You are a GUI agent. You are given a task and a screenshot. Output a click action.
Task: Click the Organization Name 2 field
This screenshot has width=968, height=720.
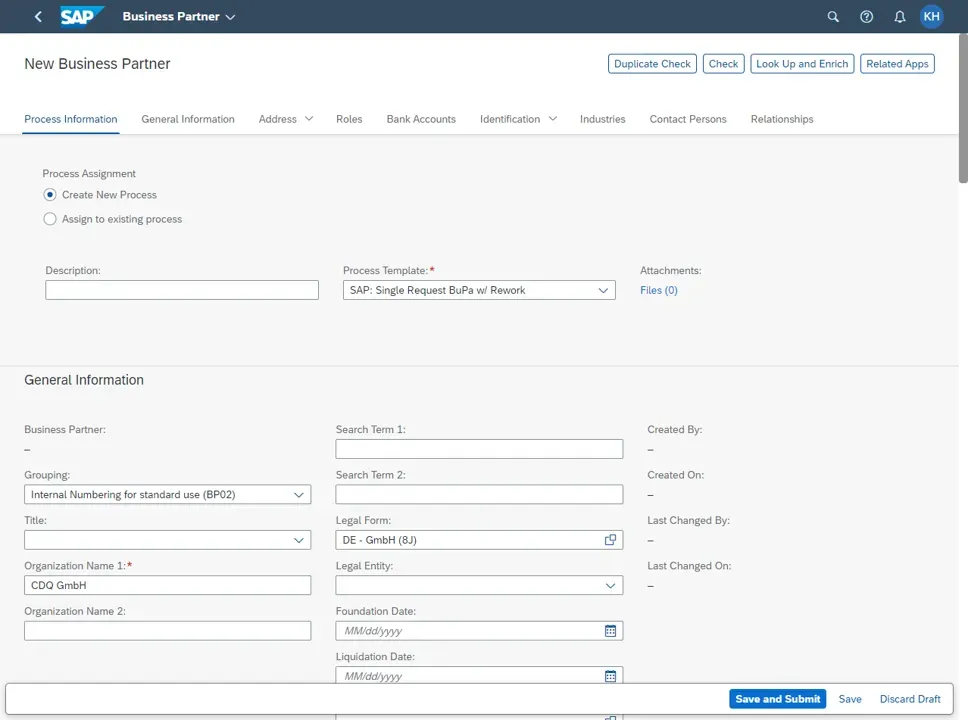coord(167,630)
